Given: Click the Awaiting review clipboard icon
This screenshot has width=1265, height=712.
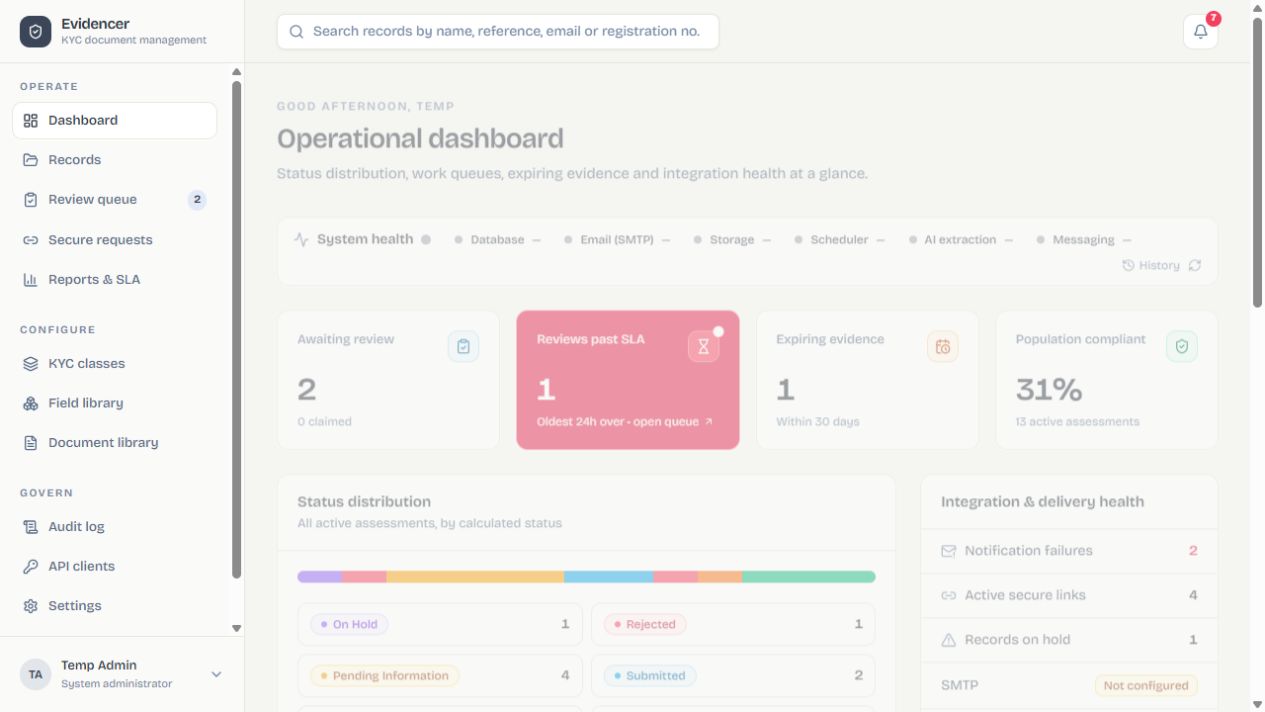Looking at the screenshot, I should [463, 346].
